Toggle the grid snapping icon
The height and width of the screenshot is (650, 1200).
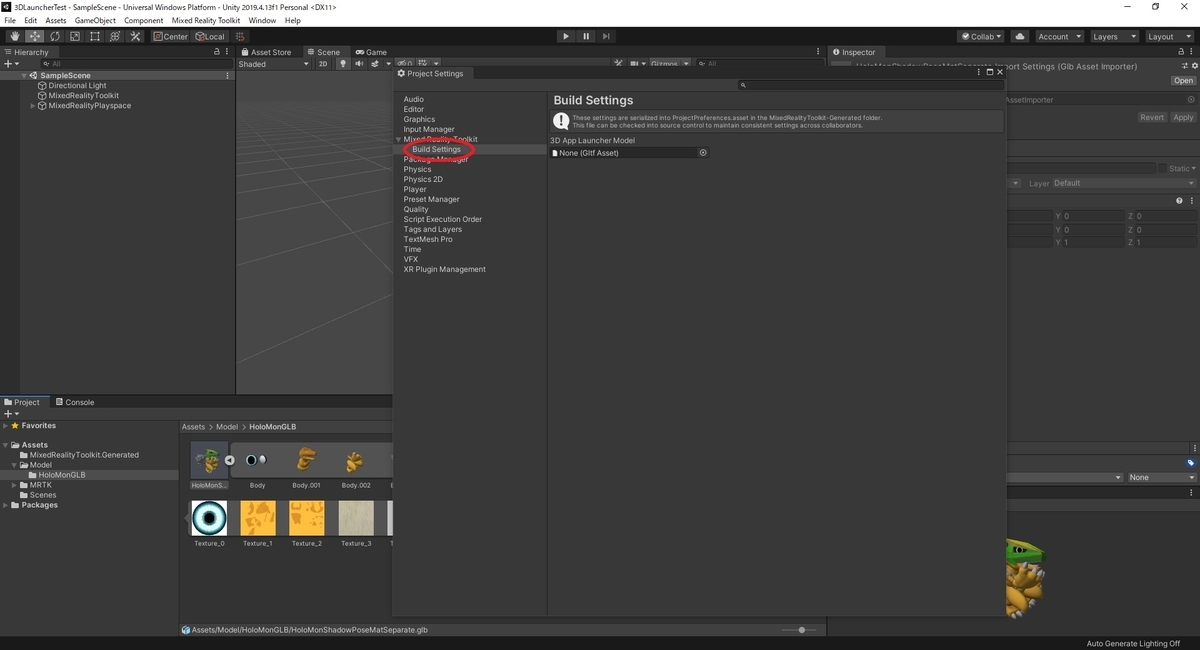240,36
